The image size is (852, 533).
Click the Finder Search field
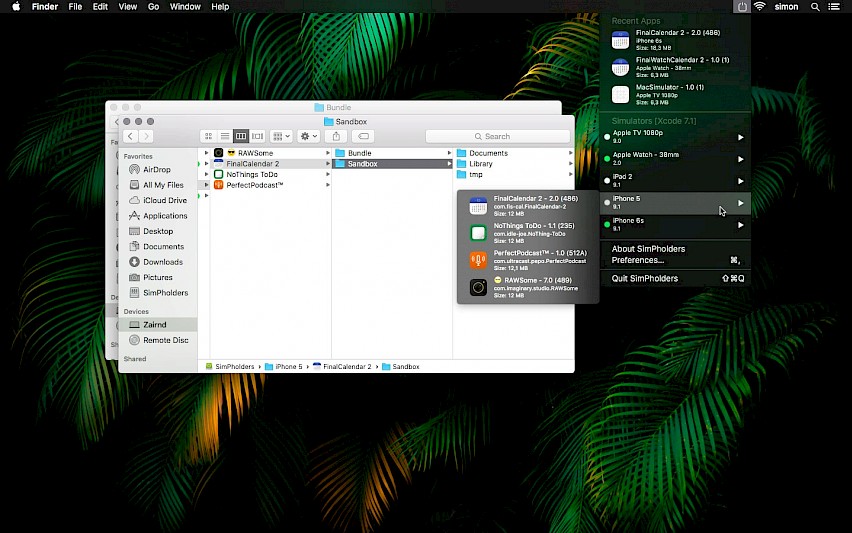(x=498, y=136)
